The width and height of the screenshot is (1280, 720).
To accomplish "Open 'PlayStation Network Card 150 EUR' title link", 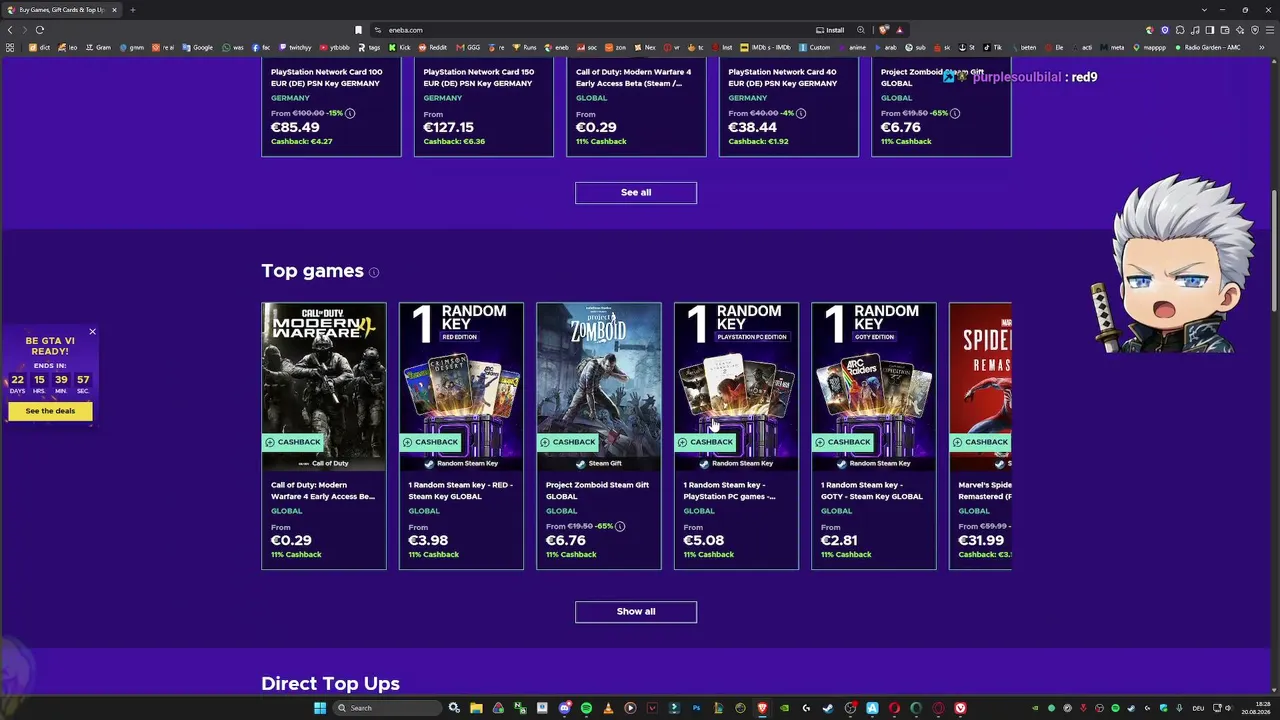I will coord(479,78).
